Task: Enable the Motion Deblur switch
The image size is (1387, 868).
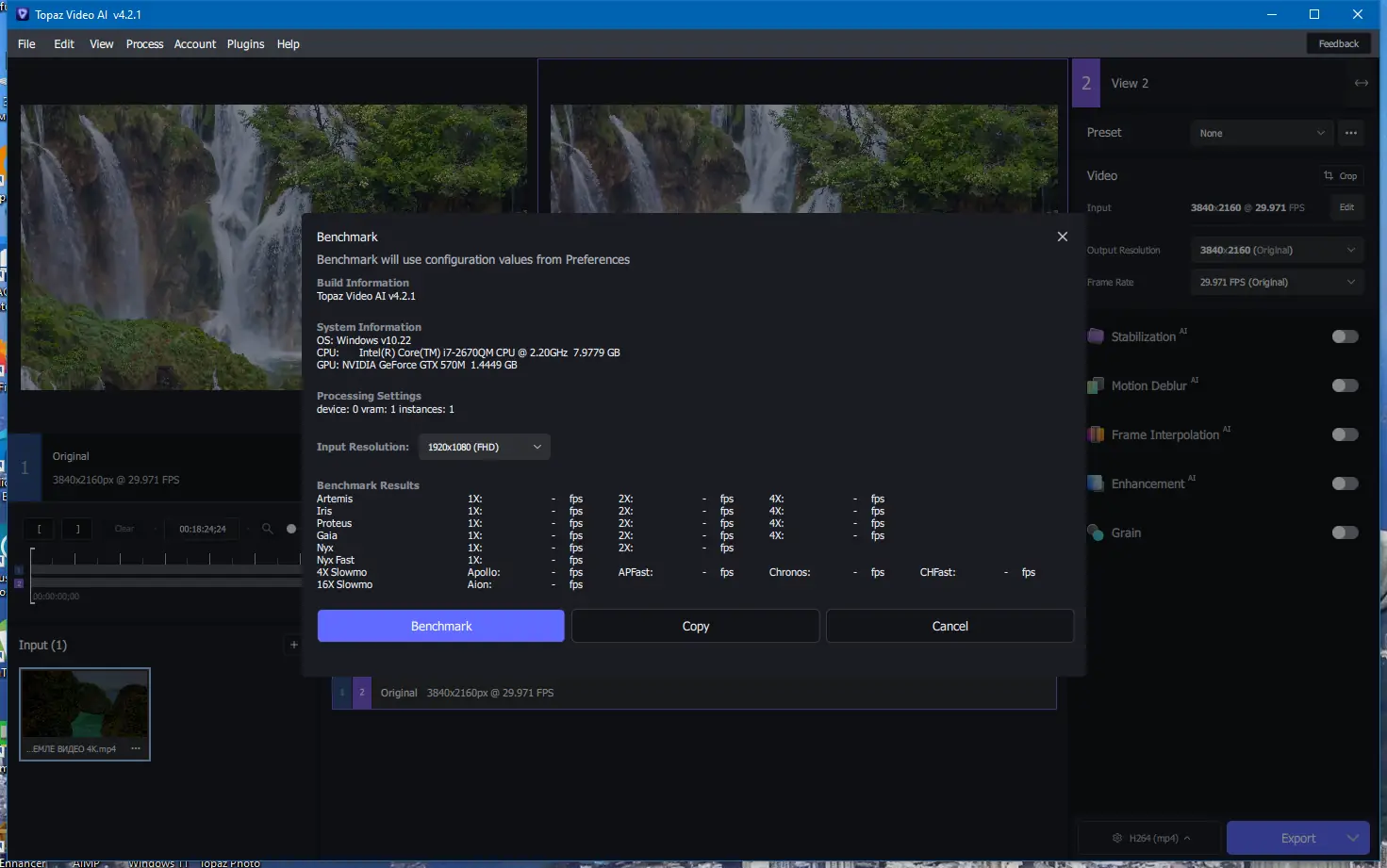Action: [x=1346, y=385]
